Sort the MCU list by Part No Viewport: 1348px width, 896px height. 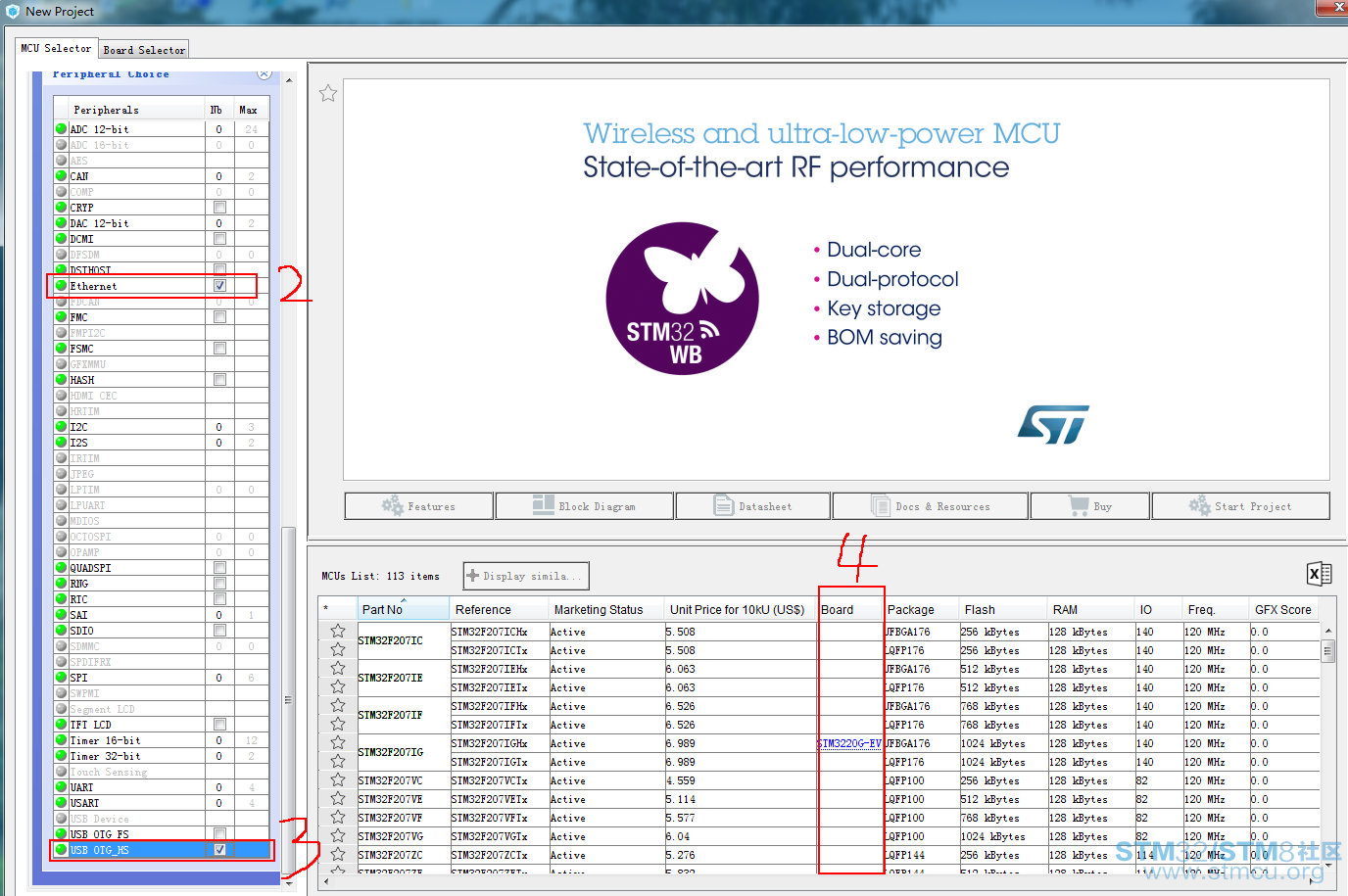click(x=403, y=609)
